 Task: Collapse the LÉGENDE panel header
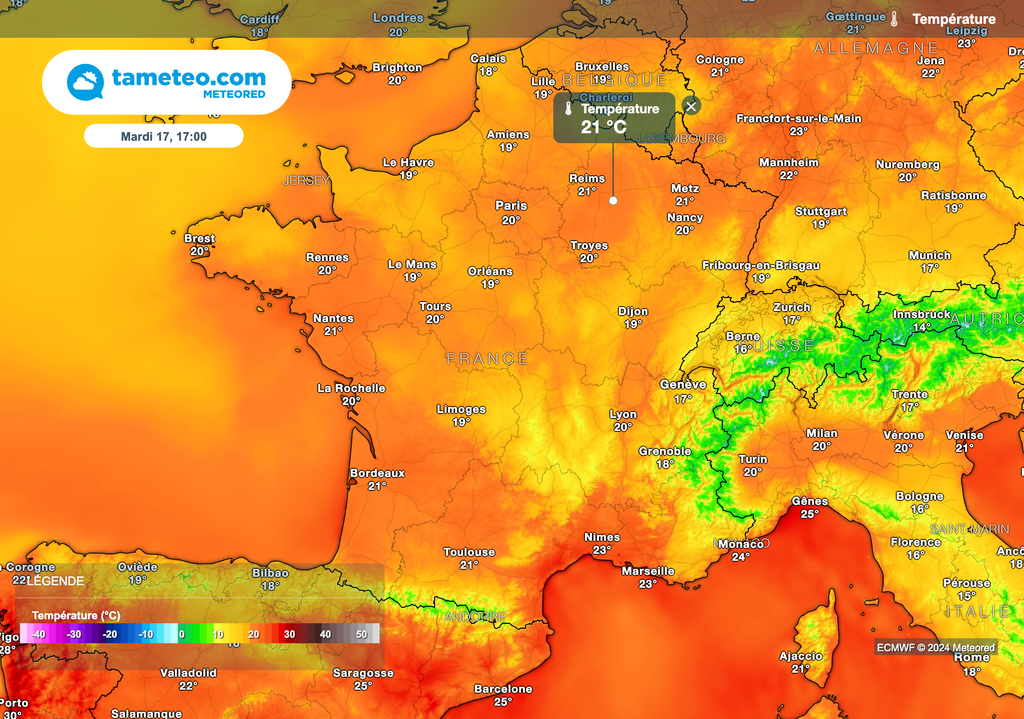(55, 581)
